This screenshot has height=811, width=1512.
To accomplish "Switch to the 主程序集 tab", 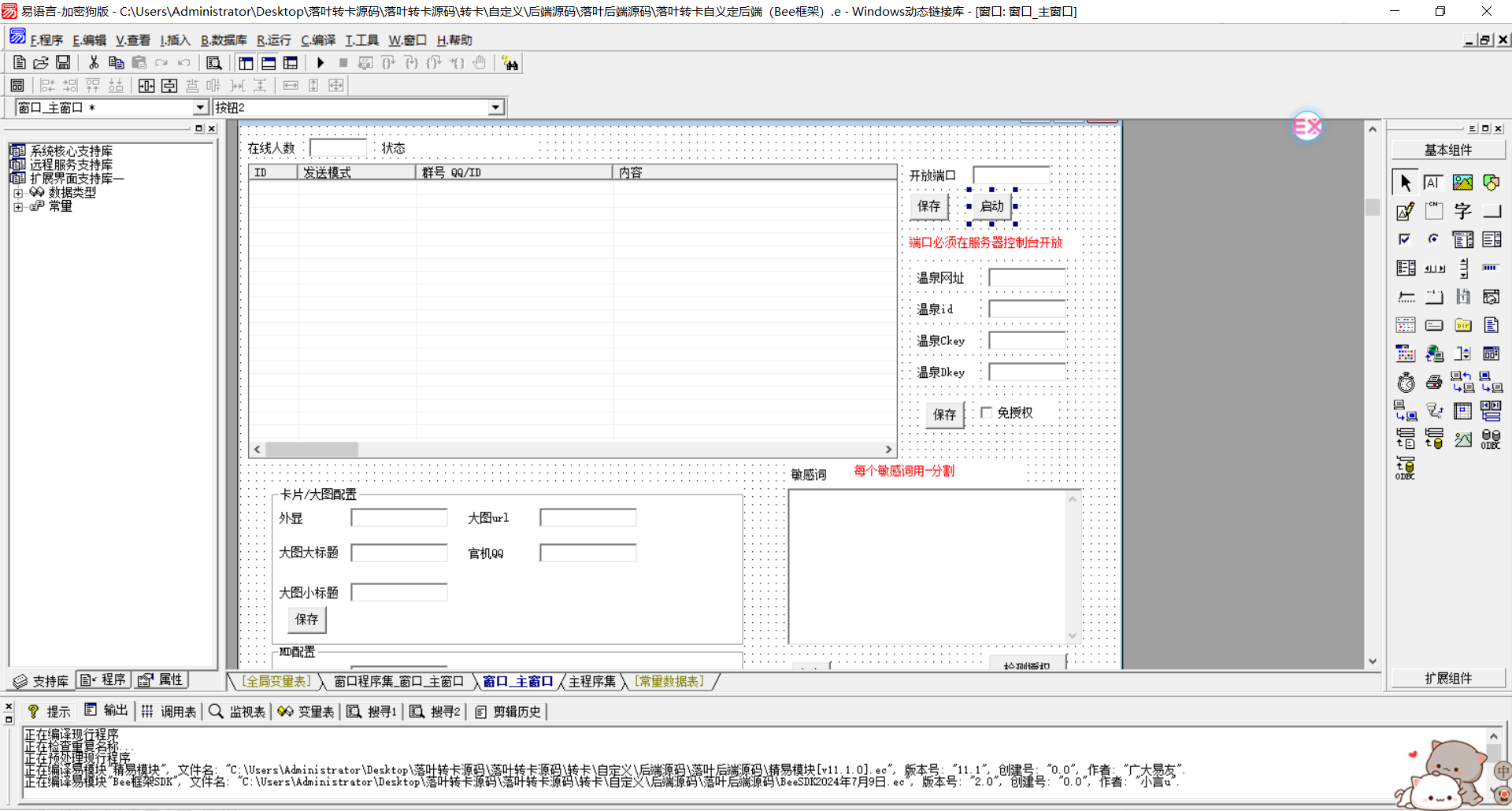I will 592,681.
